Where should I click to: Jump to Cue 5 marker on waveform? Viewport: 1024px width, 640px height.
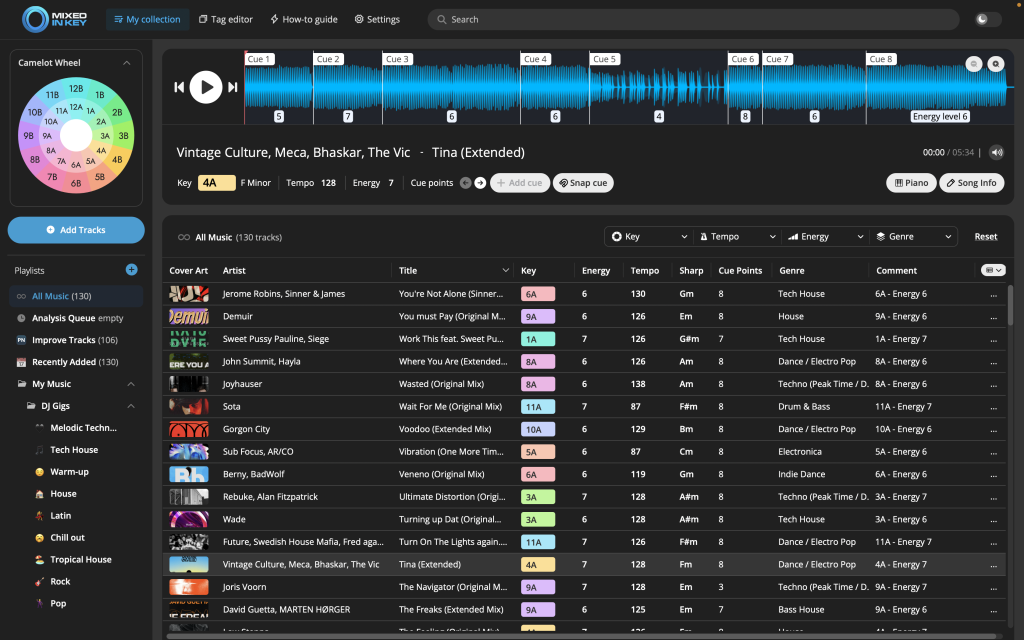[605, 59]
